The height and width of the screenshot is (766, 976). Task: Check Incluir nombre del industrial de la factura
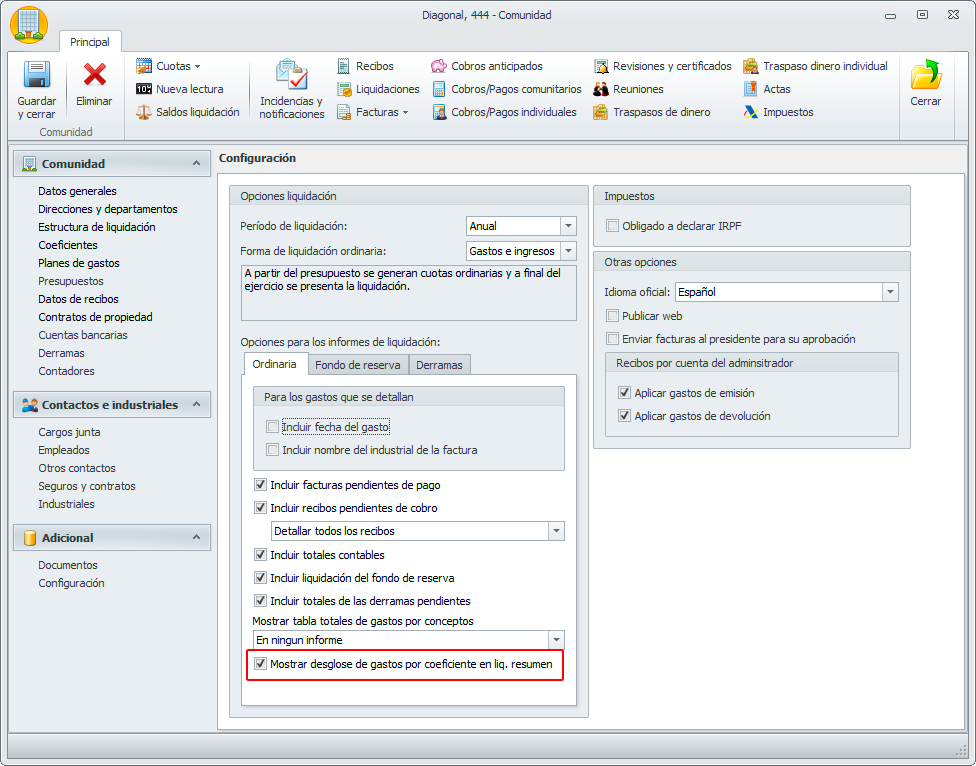point(272,450)
